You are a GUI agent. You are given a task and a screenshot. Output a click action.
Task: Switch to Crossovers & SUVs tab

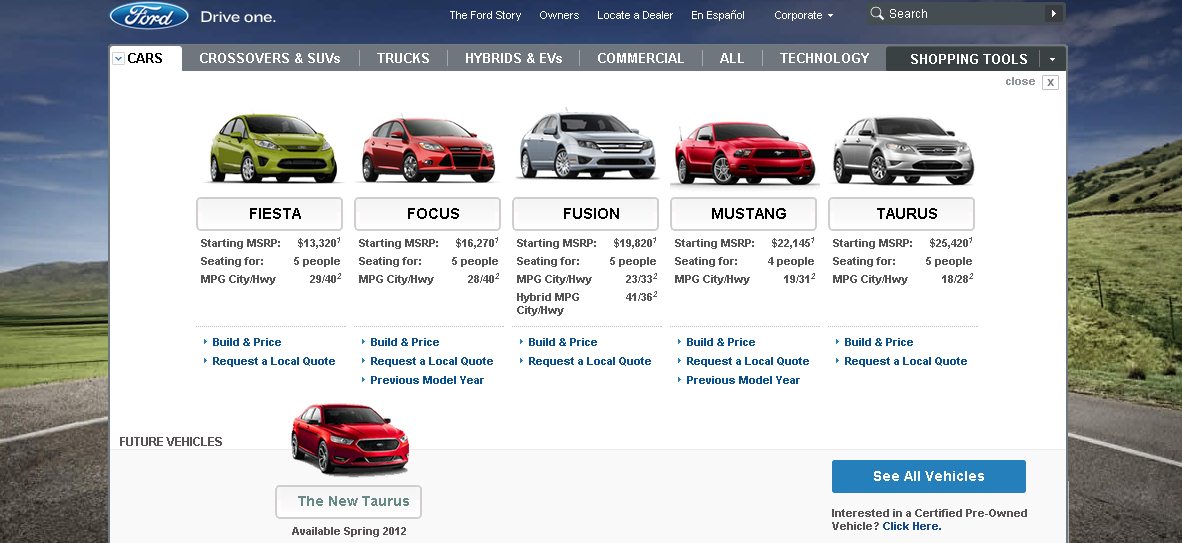270,58
